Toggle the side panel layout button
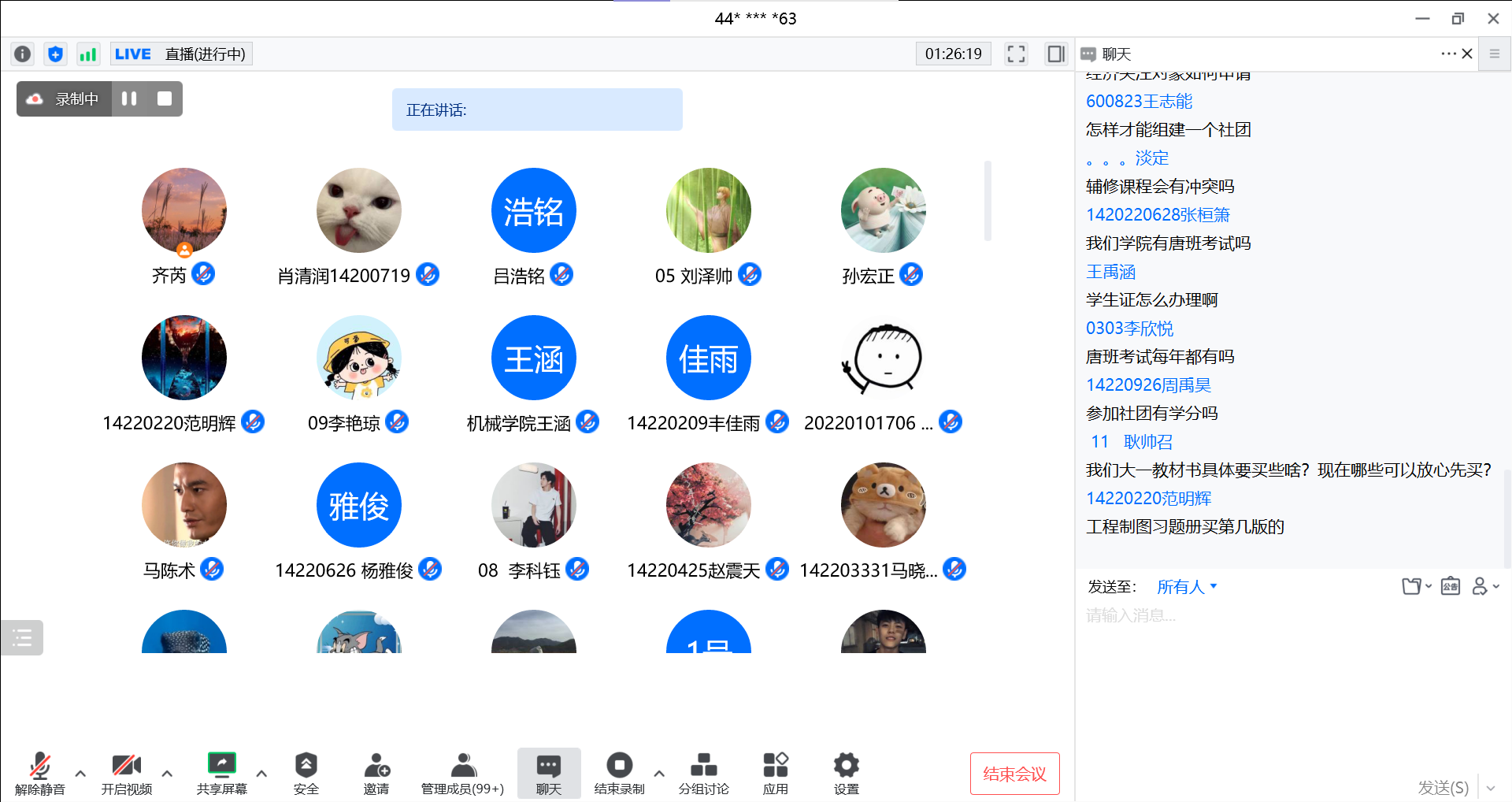Image resolution: width=1512 pixels, height=802 pixels. click(1055, 54)
